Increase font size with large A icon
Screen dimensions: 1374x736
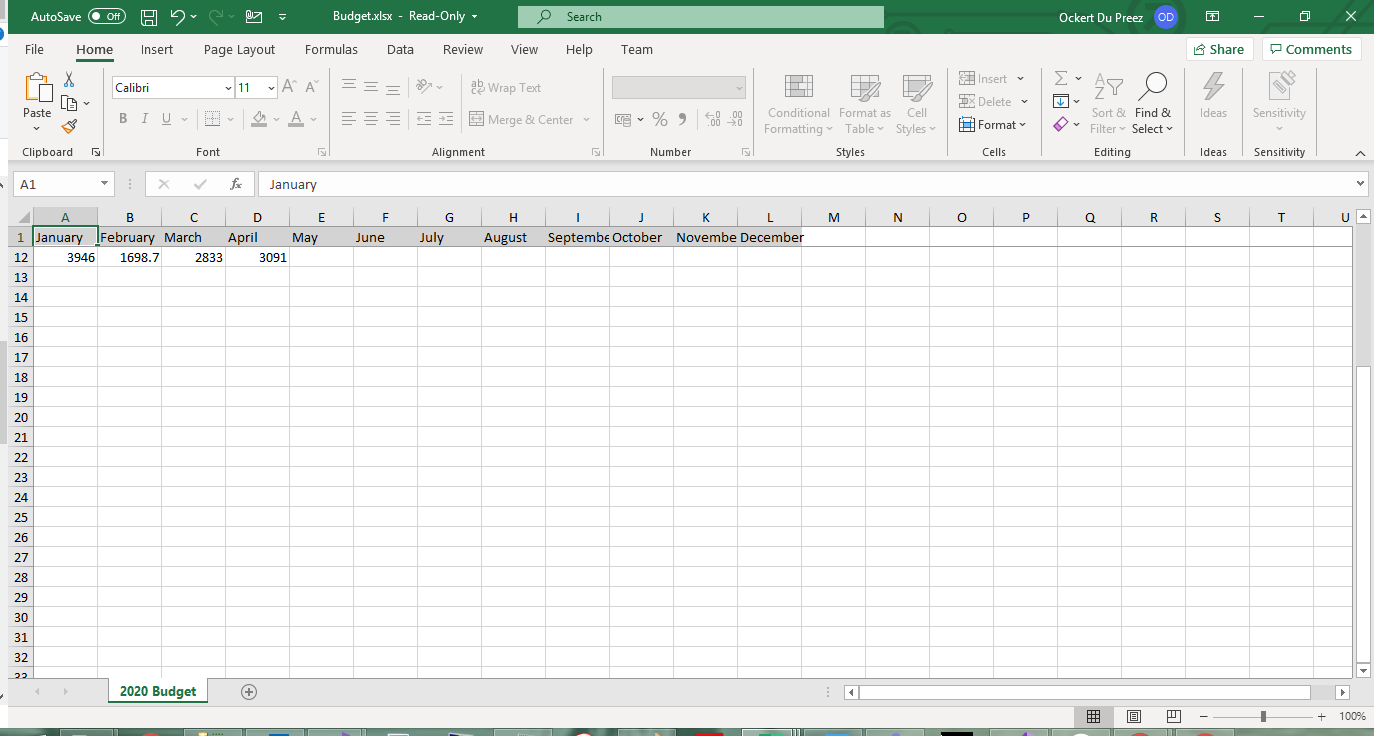(x=289, y=88)
